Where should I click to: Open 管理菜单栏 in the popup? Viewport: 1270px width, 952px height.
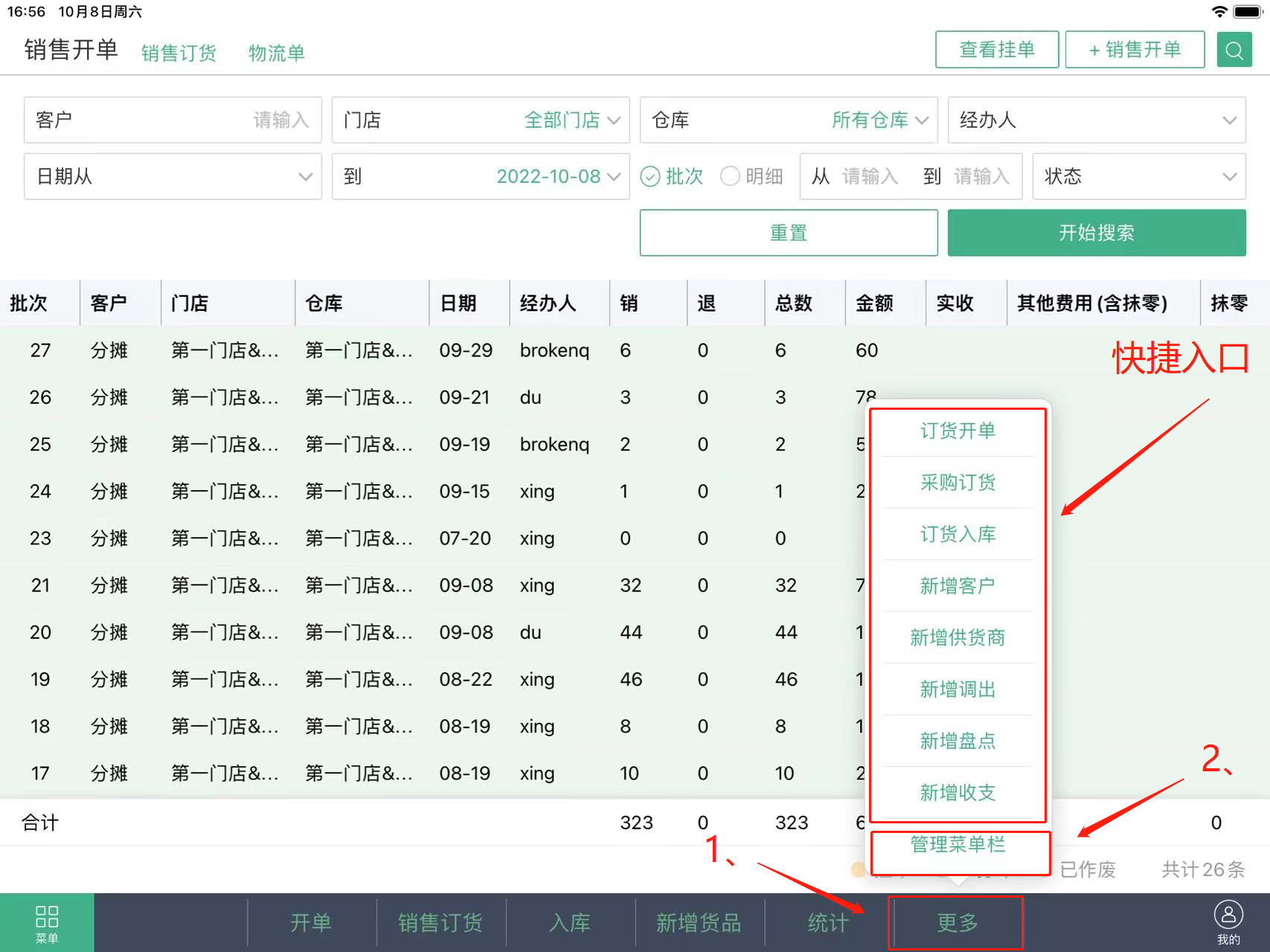[958, 845]
